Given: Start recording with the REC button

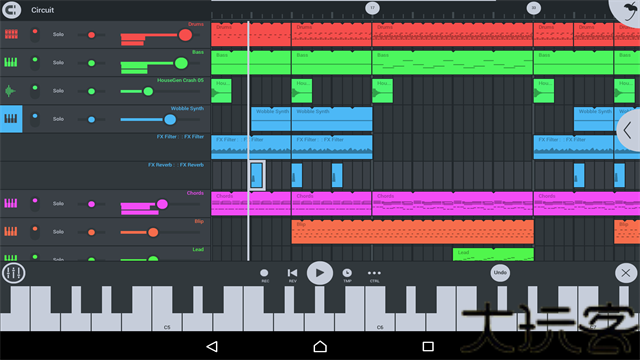Looking at the screenshot, I should (x=264, y=275).
